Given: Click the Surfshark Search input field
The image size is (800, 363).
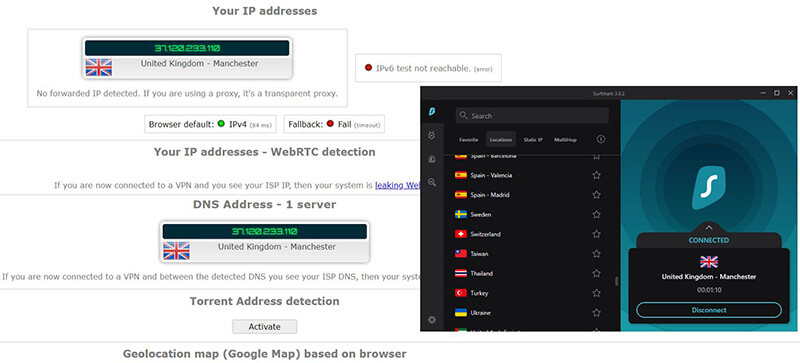Looking at the screenshot, I should pos(532,116).
